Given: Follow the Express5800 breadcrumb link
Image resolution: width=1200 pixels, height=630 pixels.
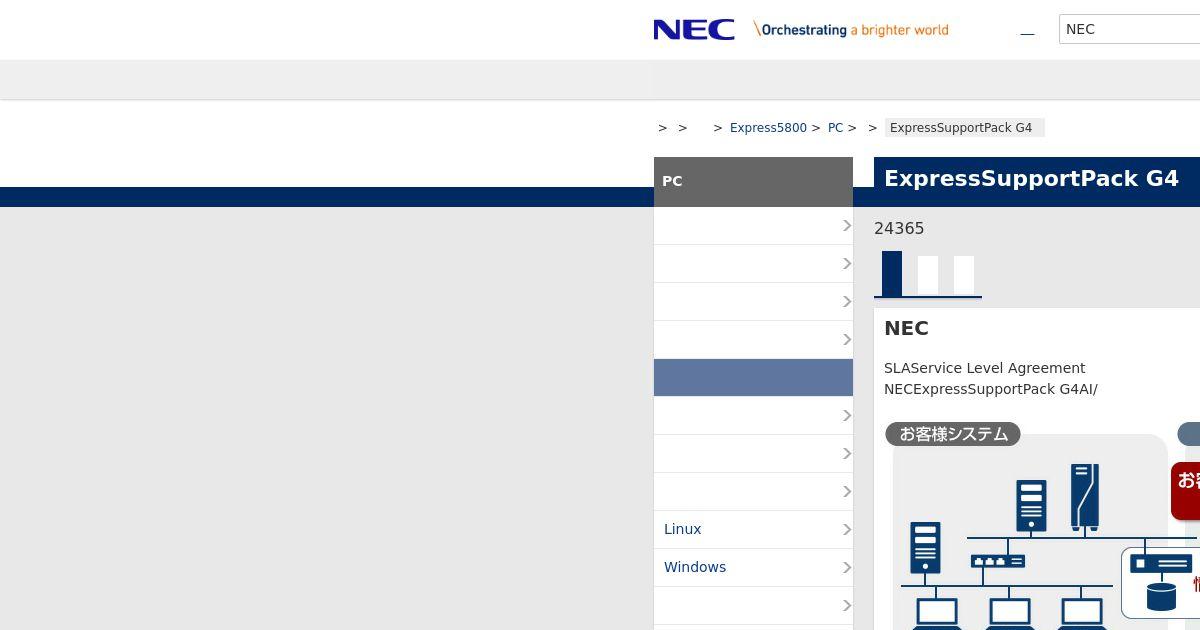Looking at the screenshot, I should [768, 128].
